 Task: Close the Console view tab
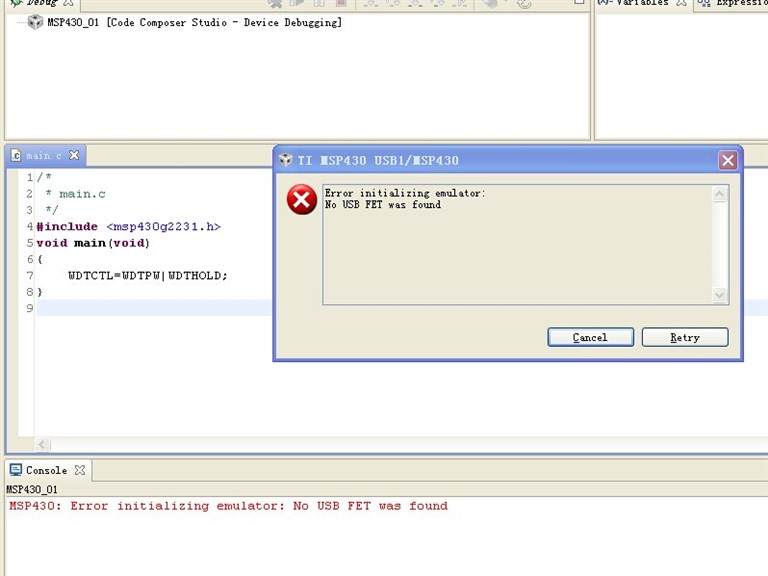click(80, 470)
